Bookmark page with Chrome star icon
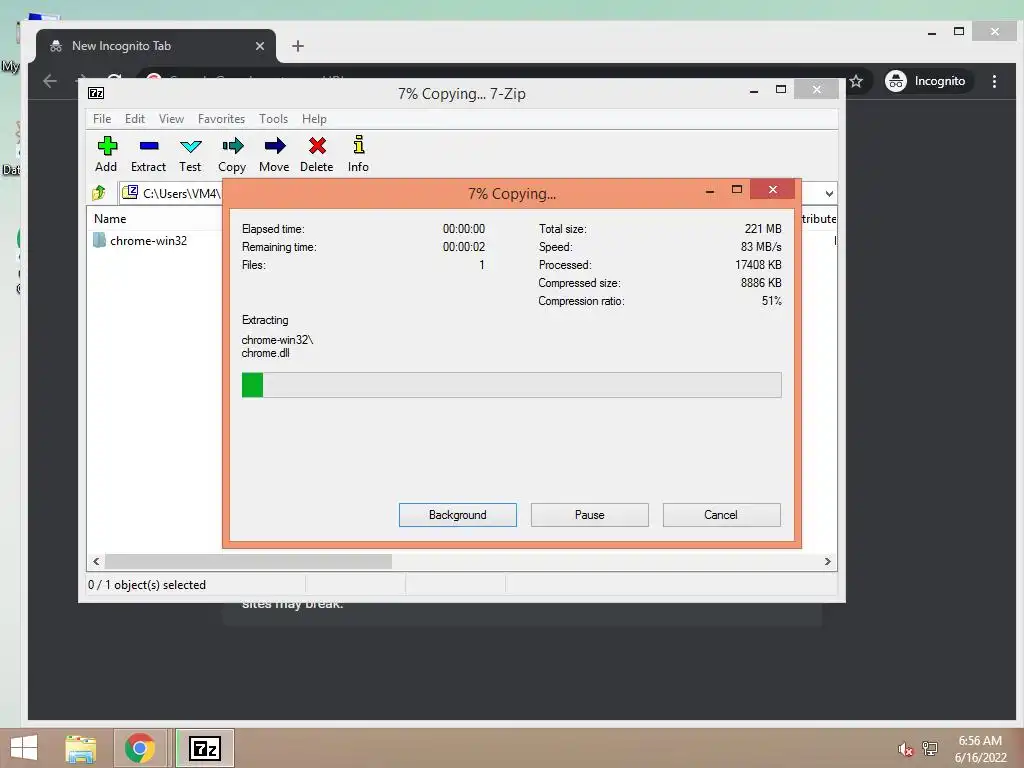Screen dimensions: 1024x768 point(856,82)
